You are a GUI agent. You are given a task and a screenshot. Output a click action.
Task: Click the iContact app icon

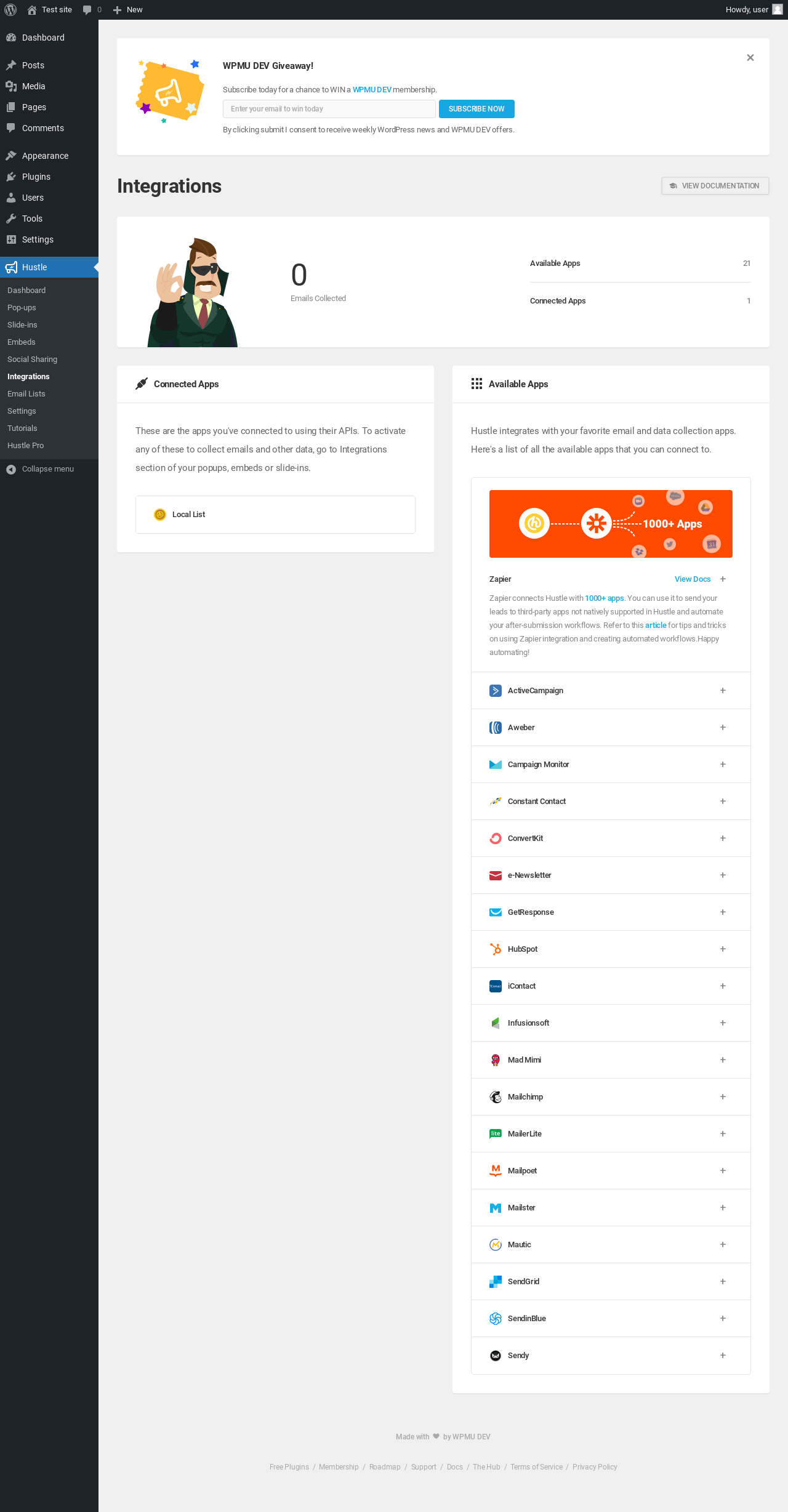(x=496, y=986)
